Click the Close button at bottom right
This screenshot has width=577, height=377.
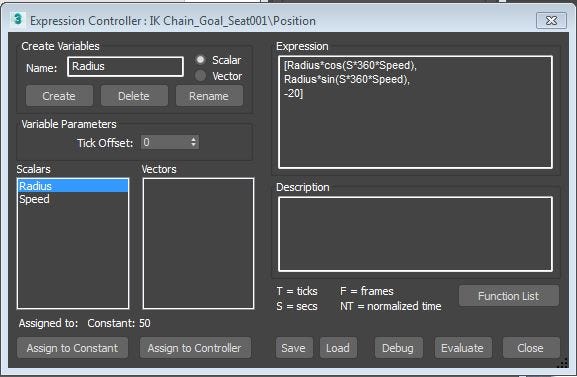531,348
